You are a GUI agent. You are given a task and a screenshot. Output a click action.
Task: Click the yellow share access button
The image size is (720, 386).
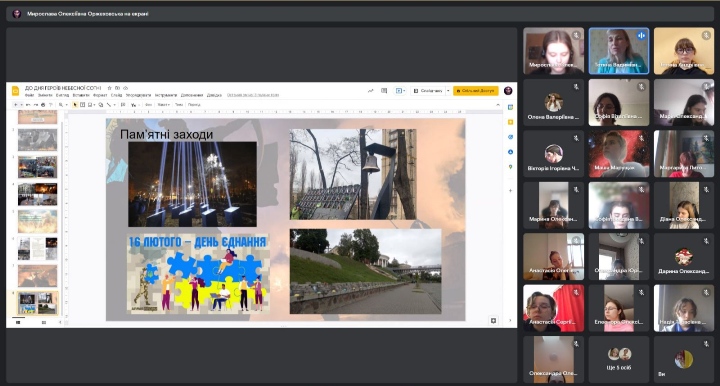click(x=476, y=91)
